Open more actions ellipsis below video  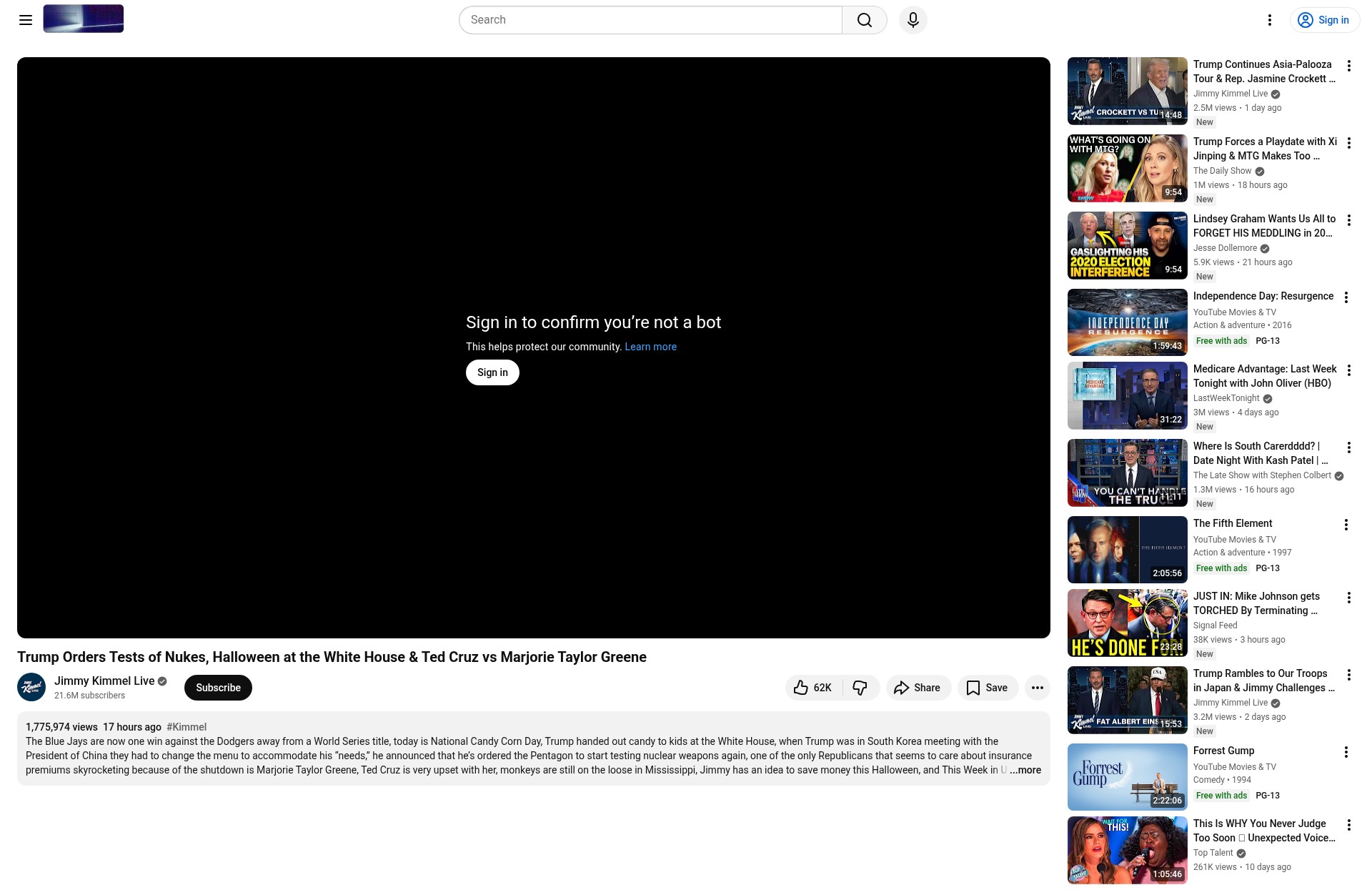[x=1037, y=688]
